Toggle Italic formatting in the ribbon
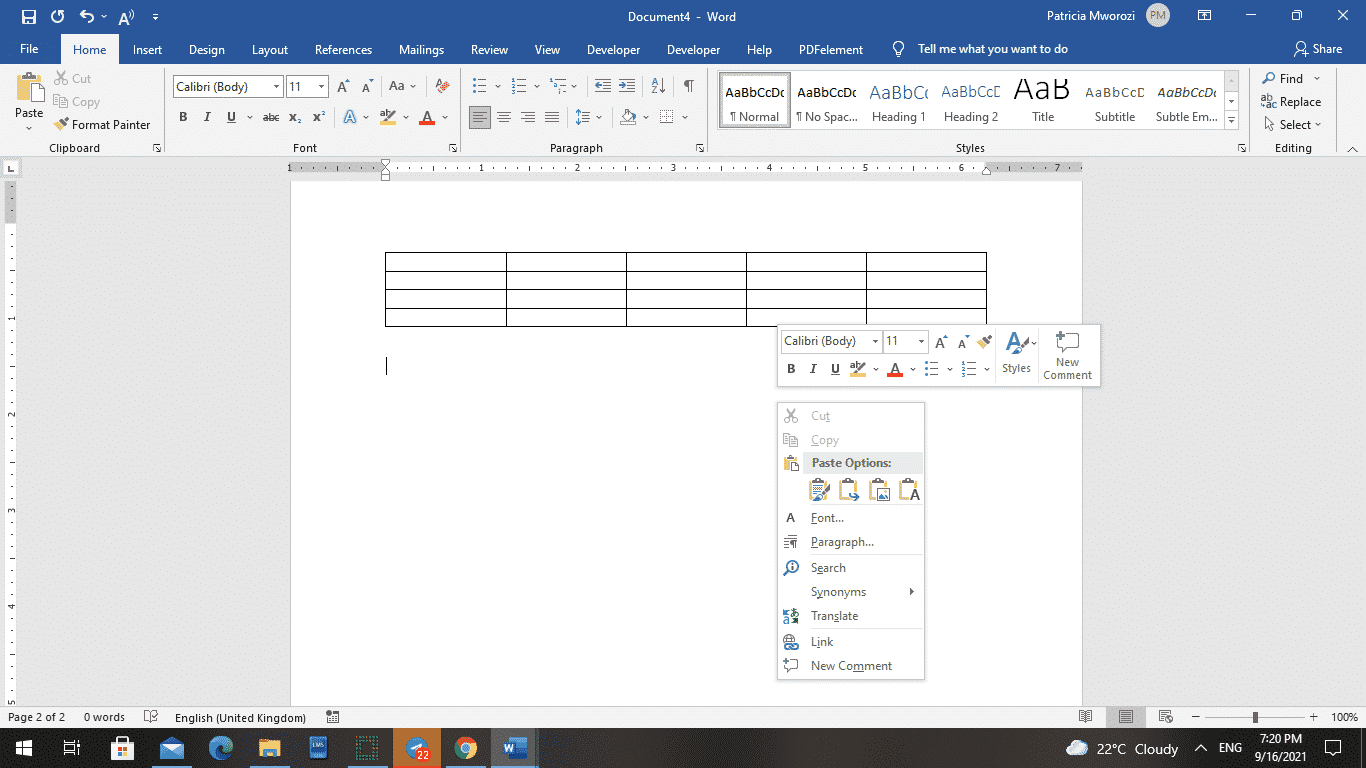 [x=207, y=117]
